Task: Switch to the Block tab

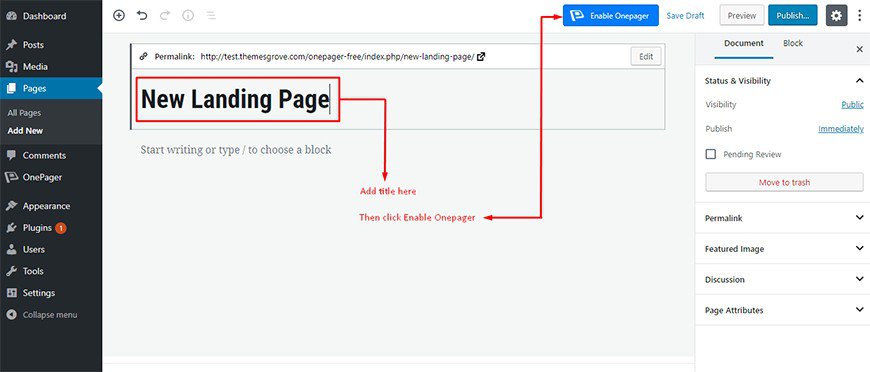Action: click(x=792, y=43)
